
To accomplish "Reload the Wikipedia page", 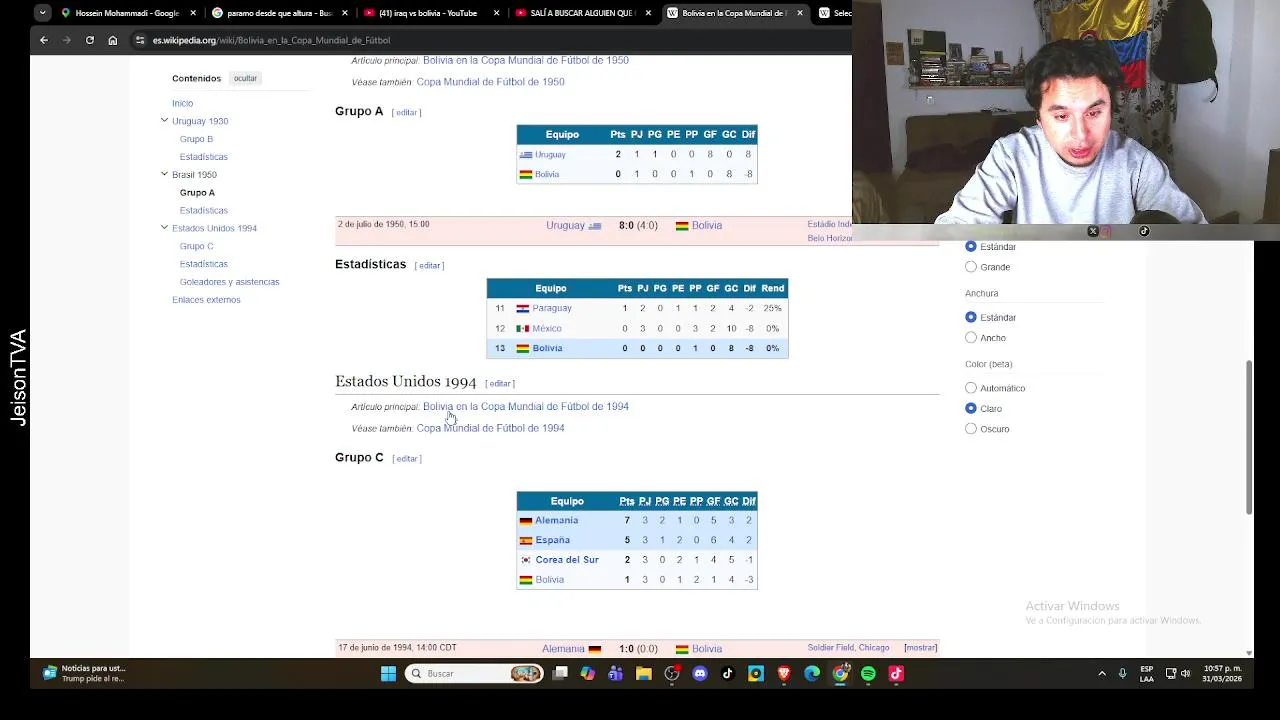I will (x=90, y=40).
